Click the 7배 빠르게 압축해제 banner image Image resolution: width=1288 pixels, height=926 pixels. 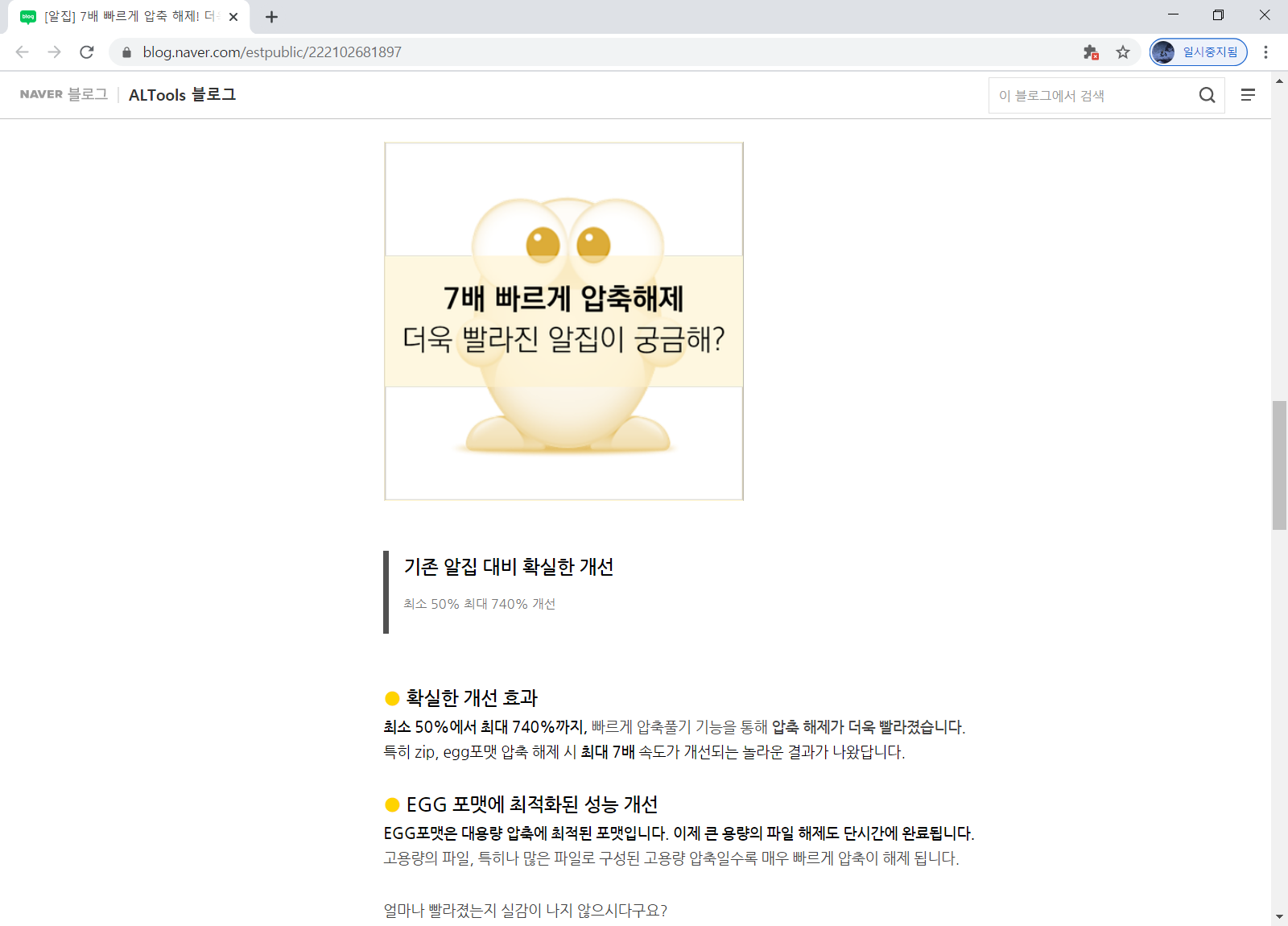click(563, 321)
